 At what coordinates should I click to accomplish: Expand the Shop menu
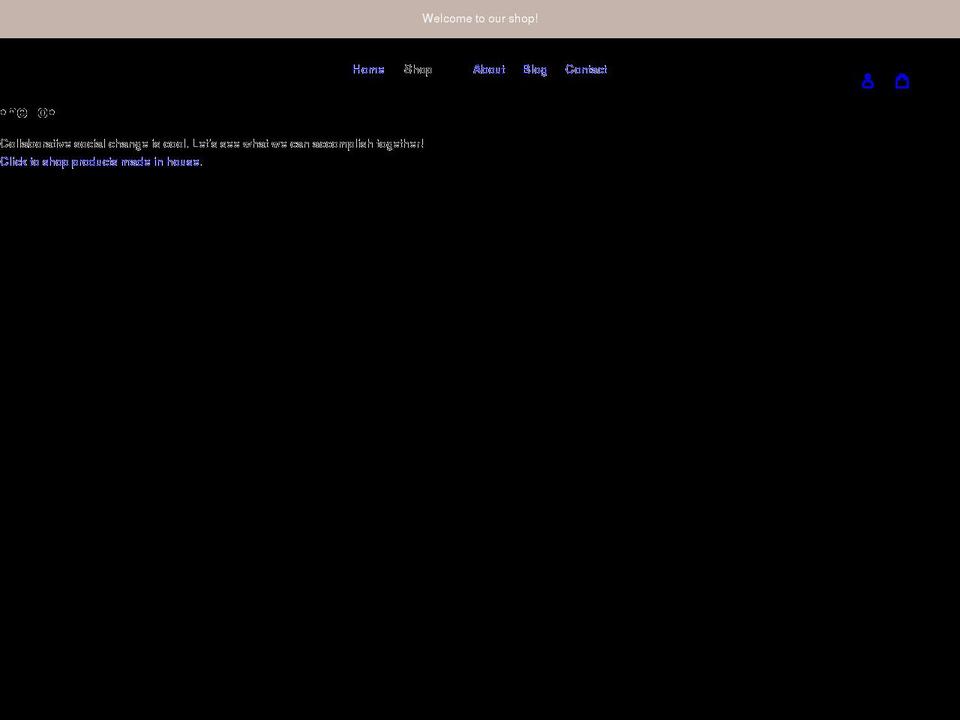(x=418, y=70)
